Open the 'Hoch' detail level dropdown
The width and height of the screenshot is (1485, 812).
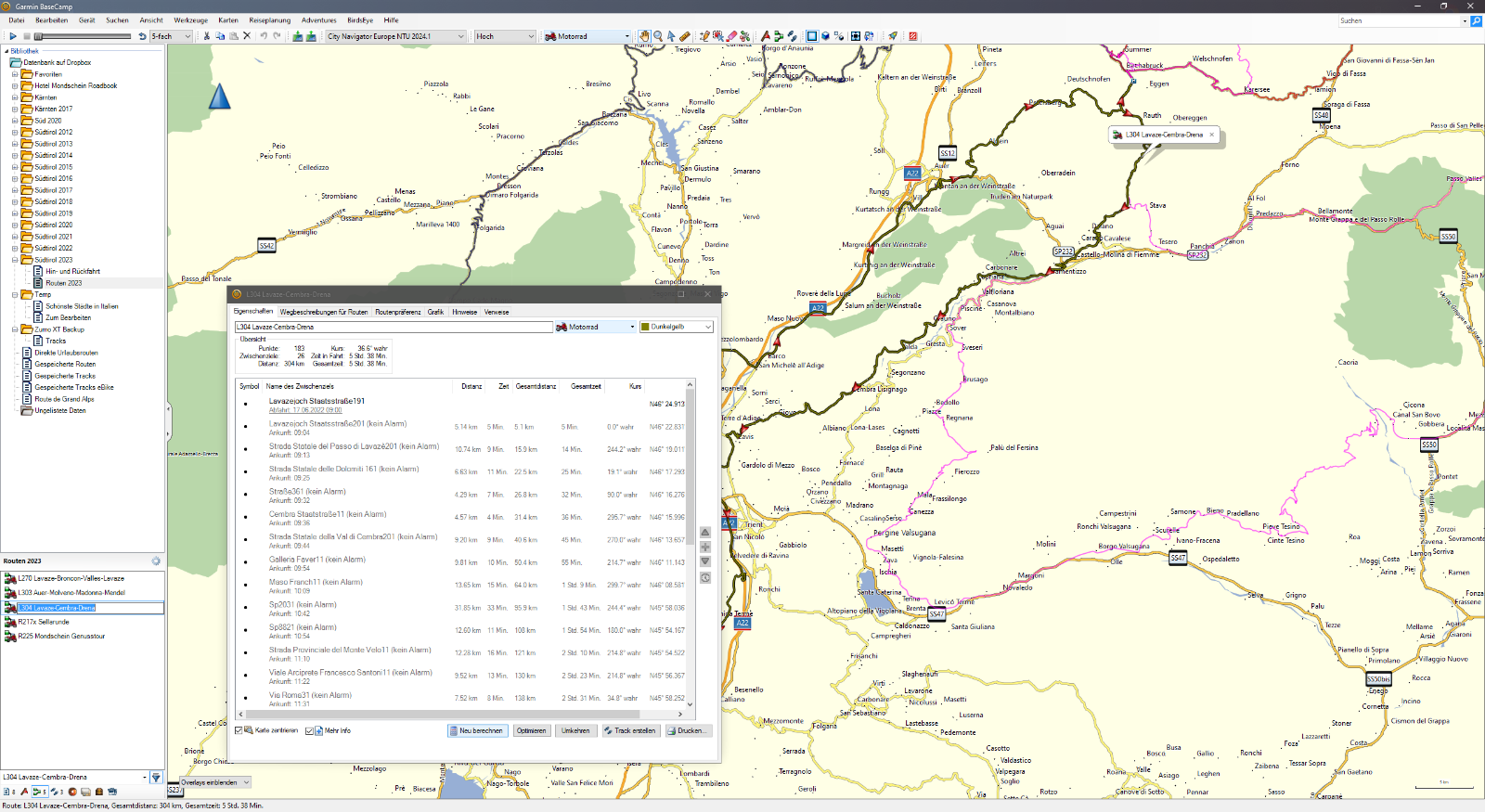(x=505, y=36)
